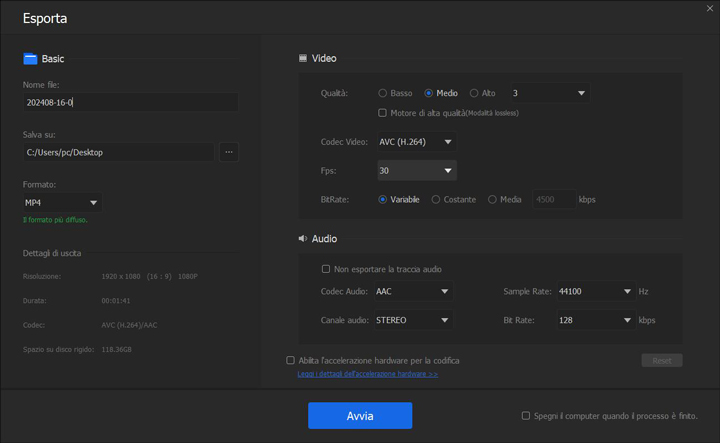720x443 pixels.
Task: Open folder browser with three-dots button
Action: 229,152
